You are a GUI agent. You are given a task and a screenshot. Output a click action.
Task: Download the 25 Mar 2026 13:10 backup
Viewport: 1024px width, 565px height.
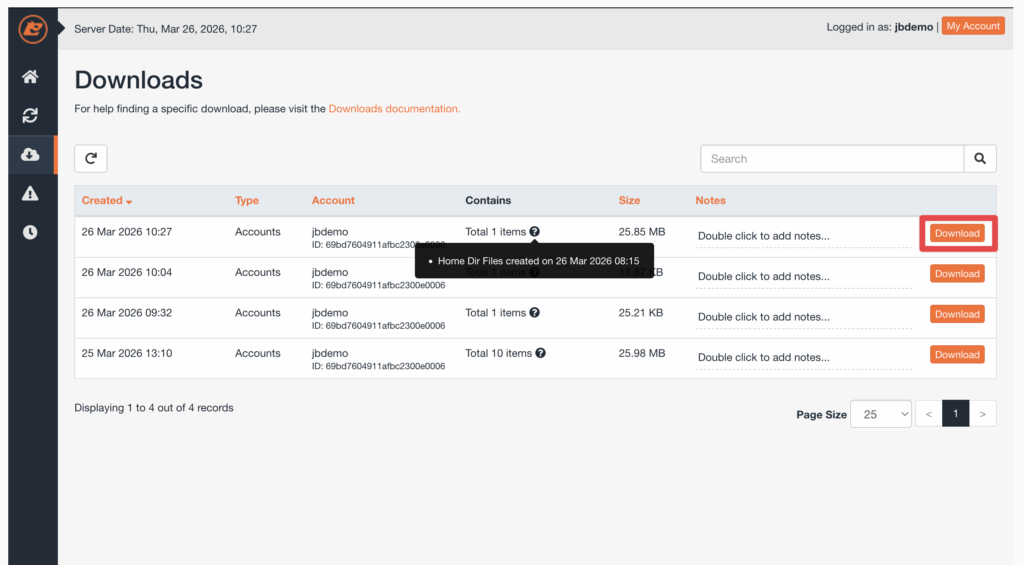[x=957, y=354]
